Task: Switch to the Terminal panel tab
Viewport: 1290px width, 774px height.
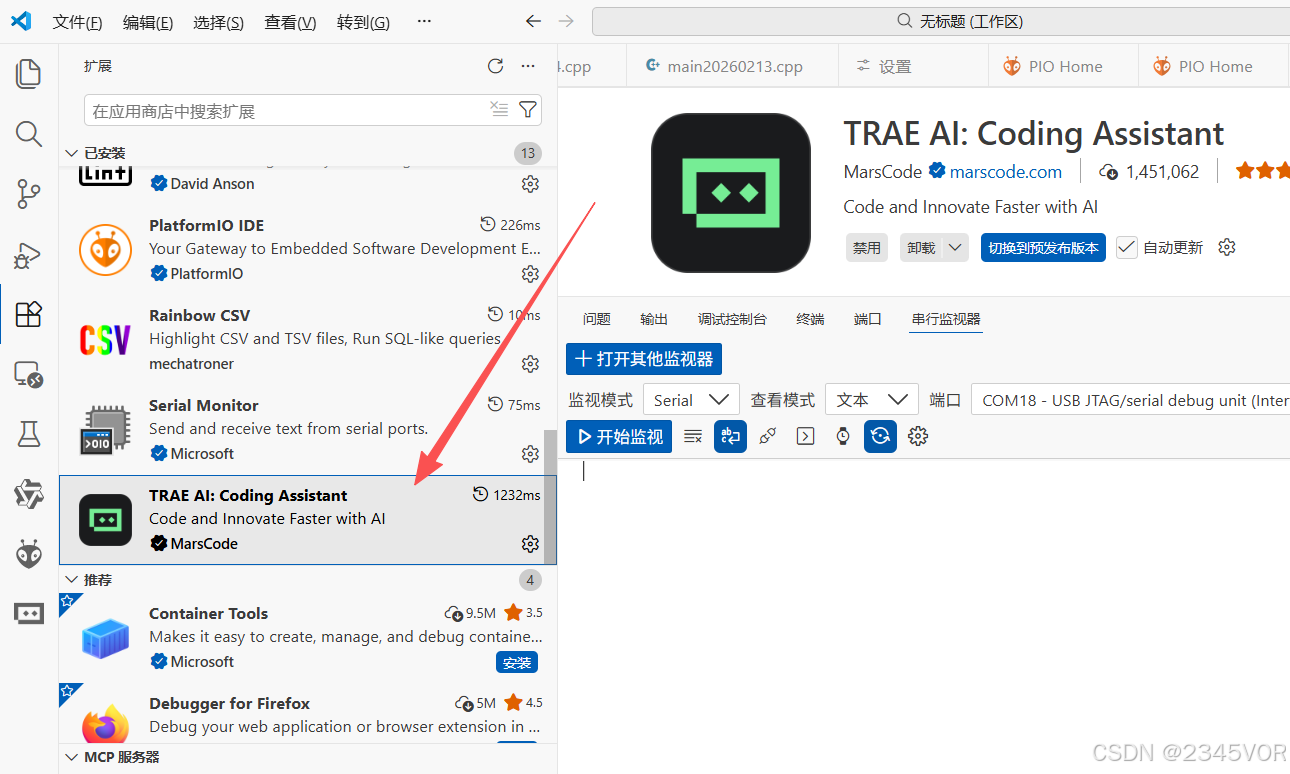Action: click(x=810, y=319)
